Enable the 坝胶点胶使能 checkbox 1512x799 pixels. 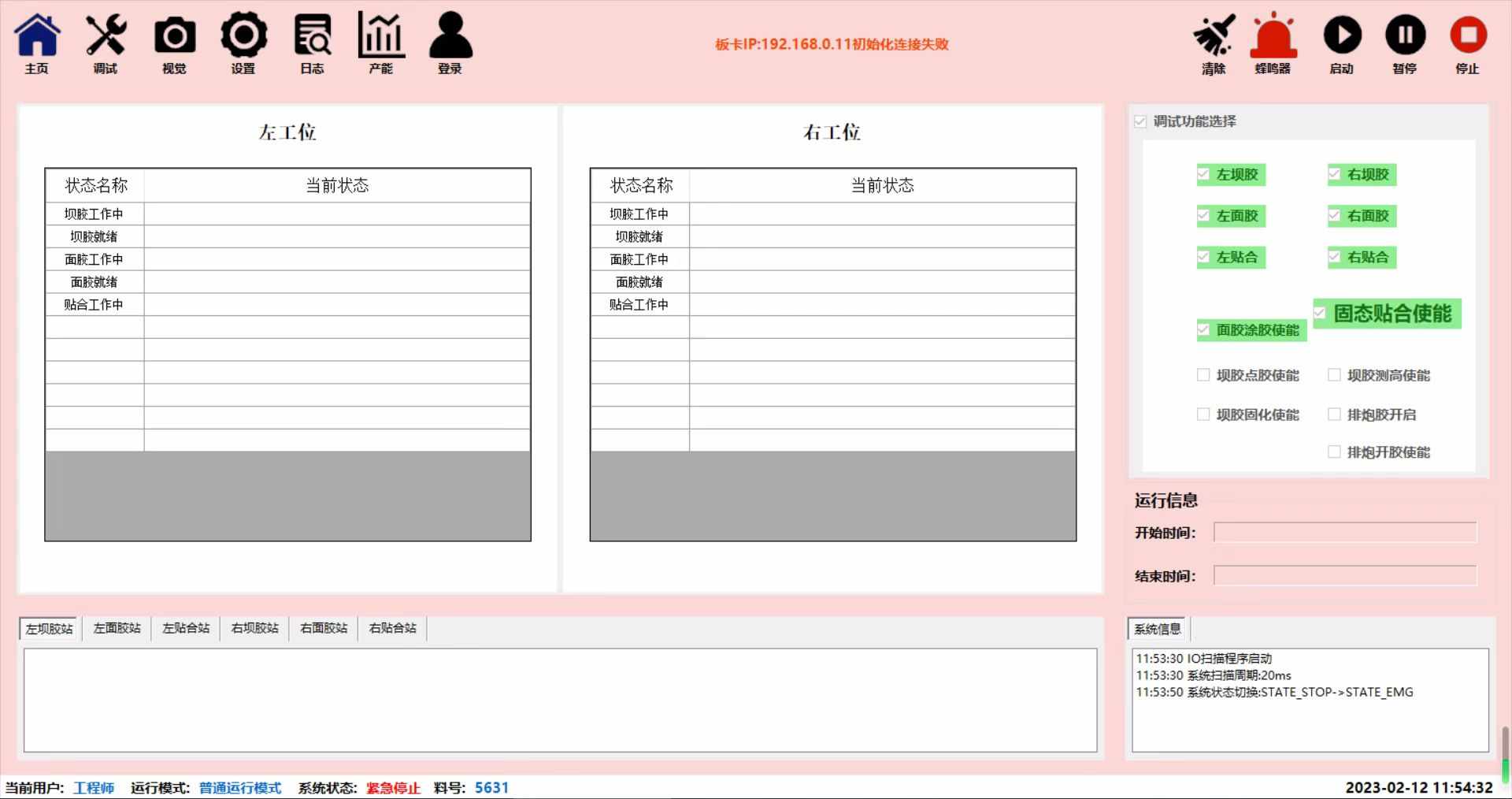pos(1203,375)
